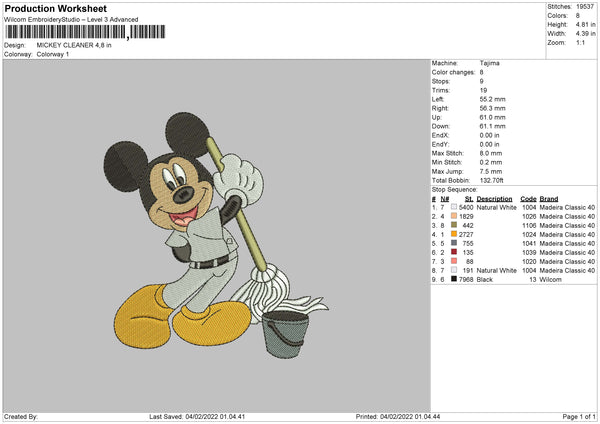Click the orange swatch for code 1024

(x=454, y=234)
